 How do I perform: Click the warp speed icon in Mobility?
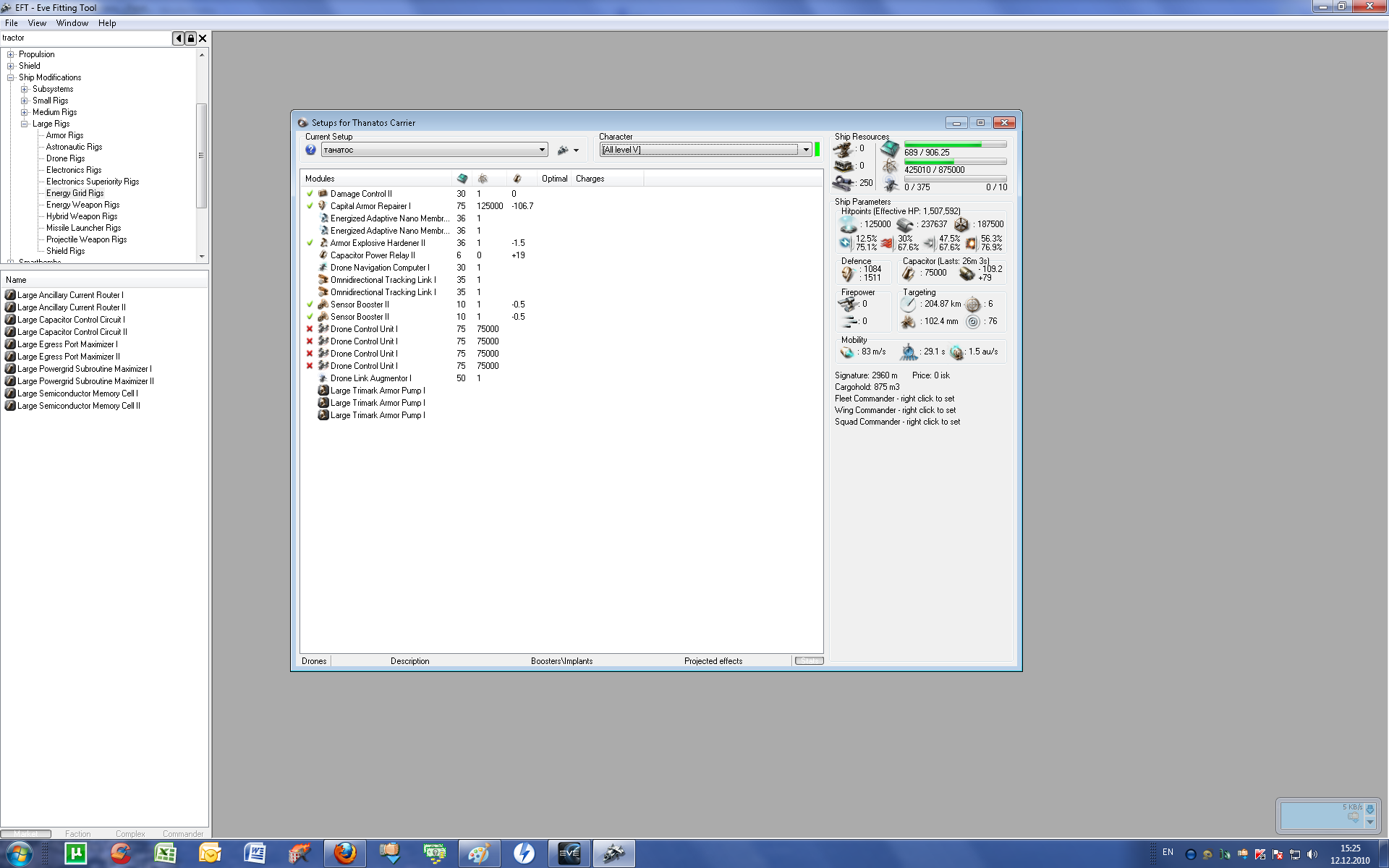(957, 352)
